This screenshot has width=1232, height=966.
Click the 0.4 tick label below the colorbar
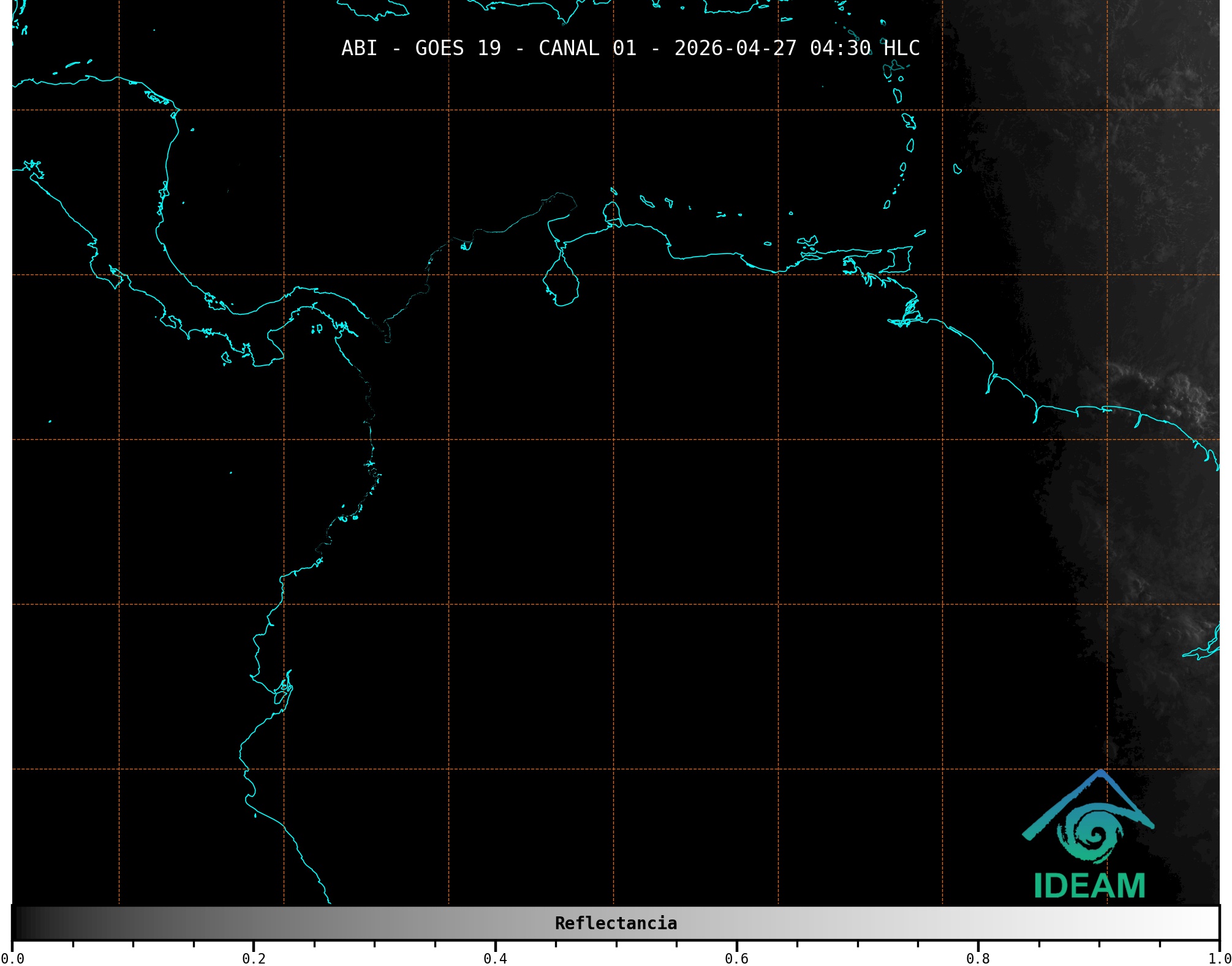(x=495, y=958)
